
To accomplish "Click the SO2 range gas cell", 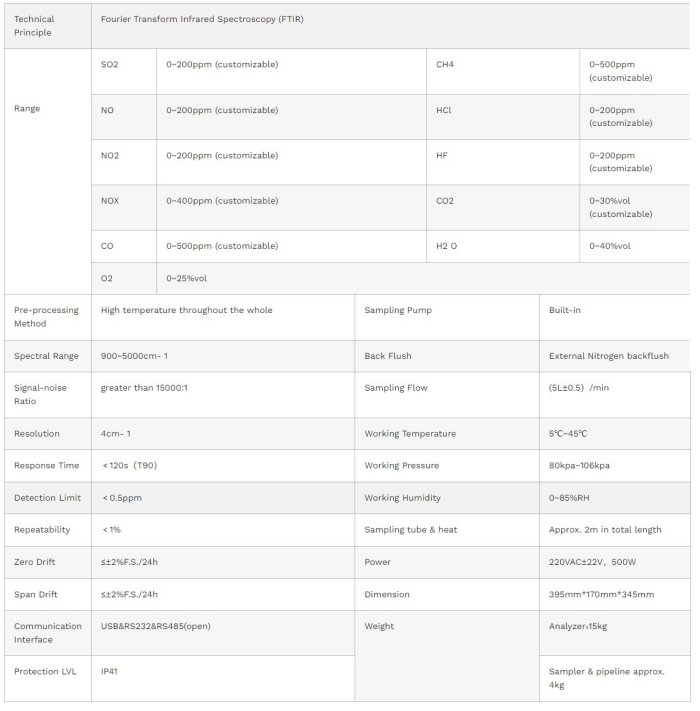I will (110, 65).
